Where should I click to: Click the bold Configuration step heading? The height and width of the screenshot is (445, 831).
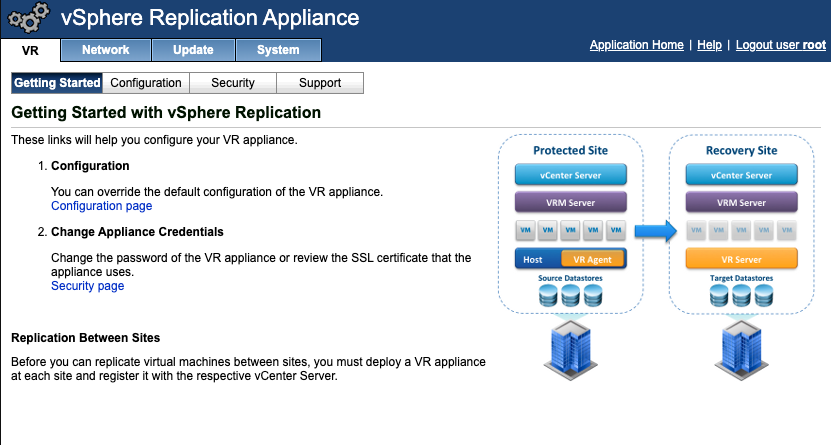click(90, 166)
